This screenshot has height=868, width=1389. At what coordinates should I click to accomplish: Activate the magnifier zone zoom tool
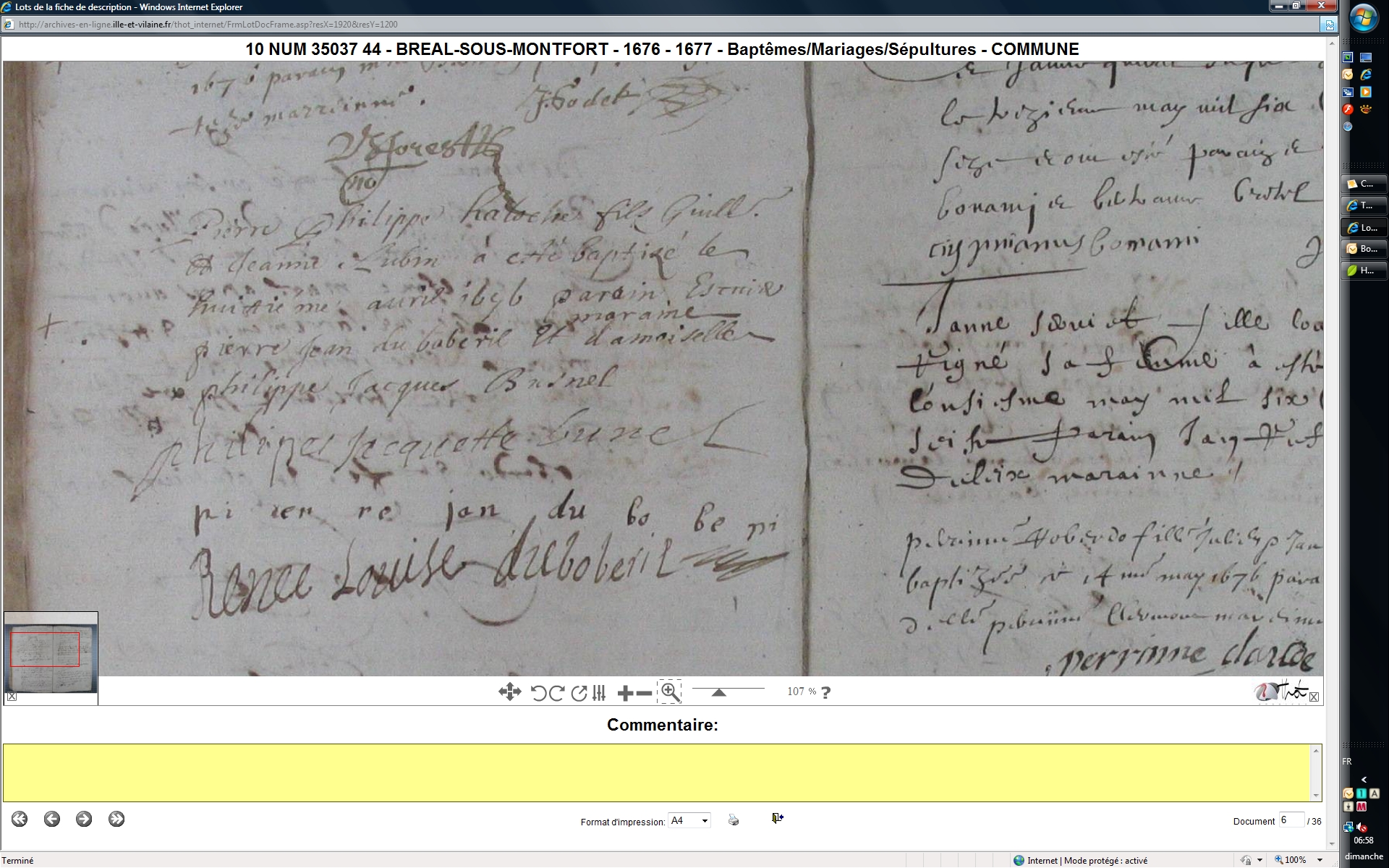670,692
